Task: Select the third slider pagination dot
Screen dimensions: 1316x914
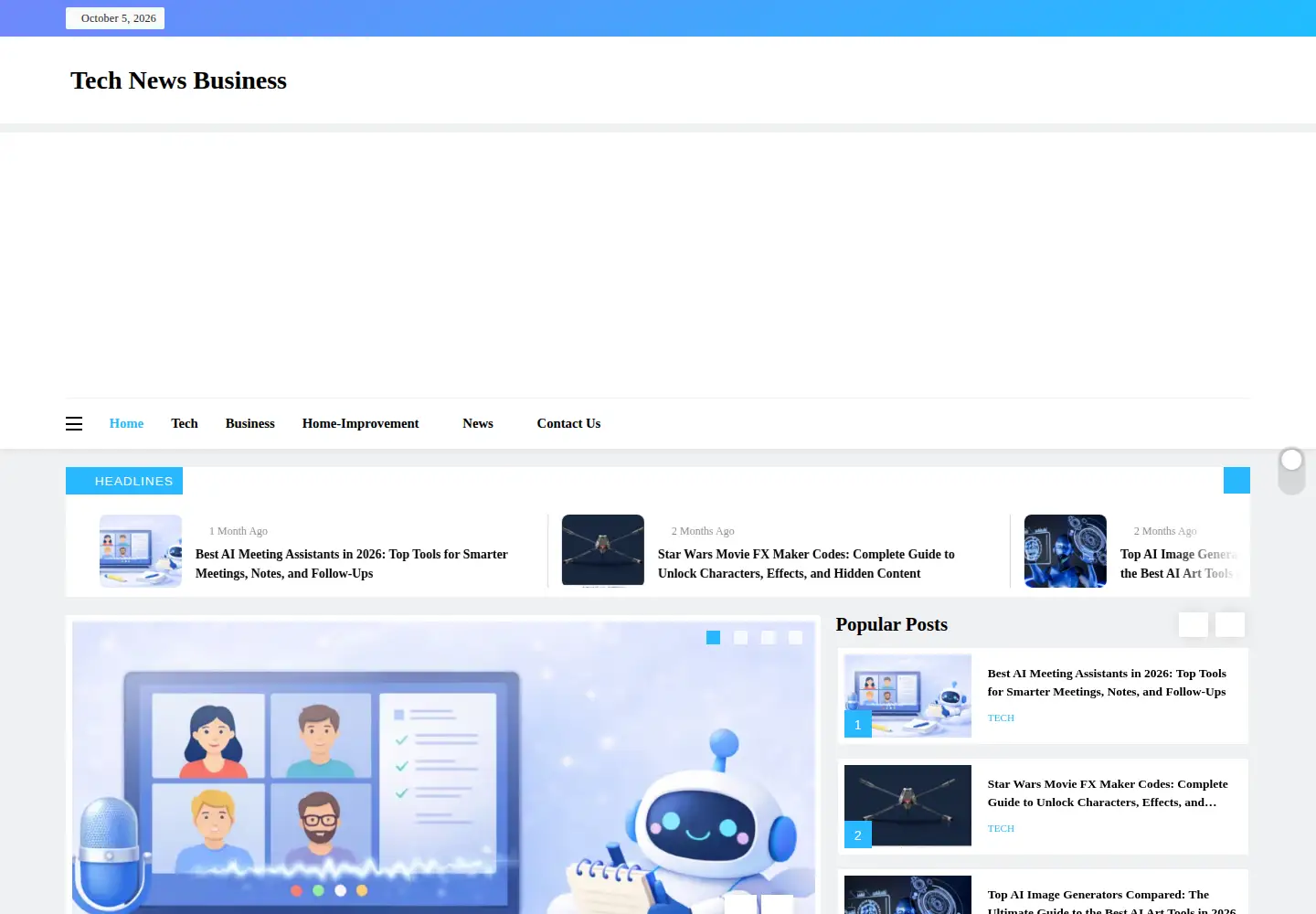Action: coord(769,637)
